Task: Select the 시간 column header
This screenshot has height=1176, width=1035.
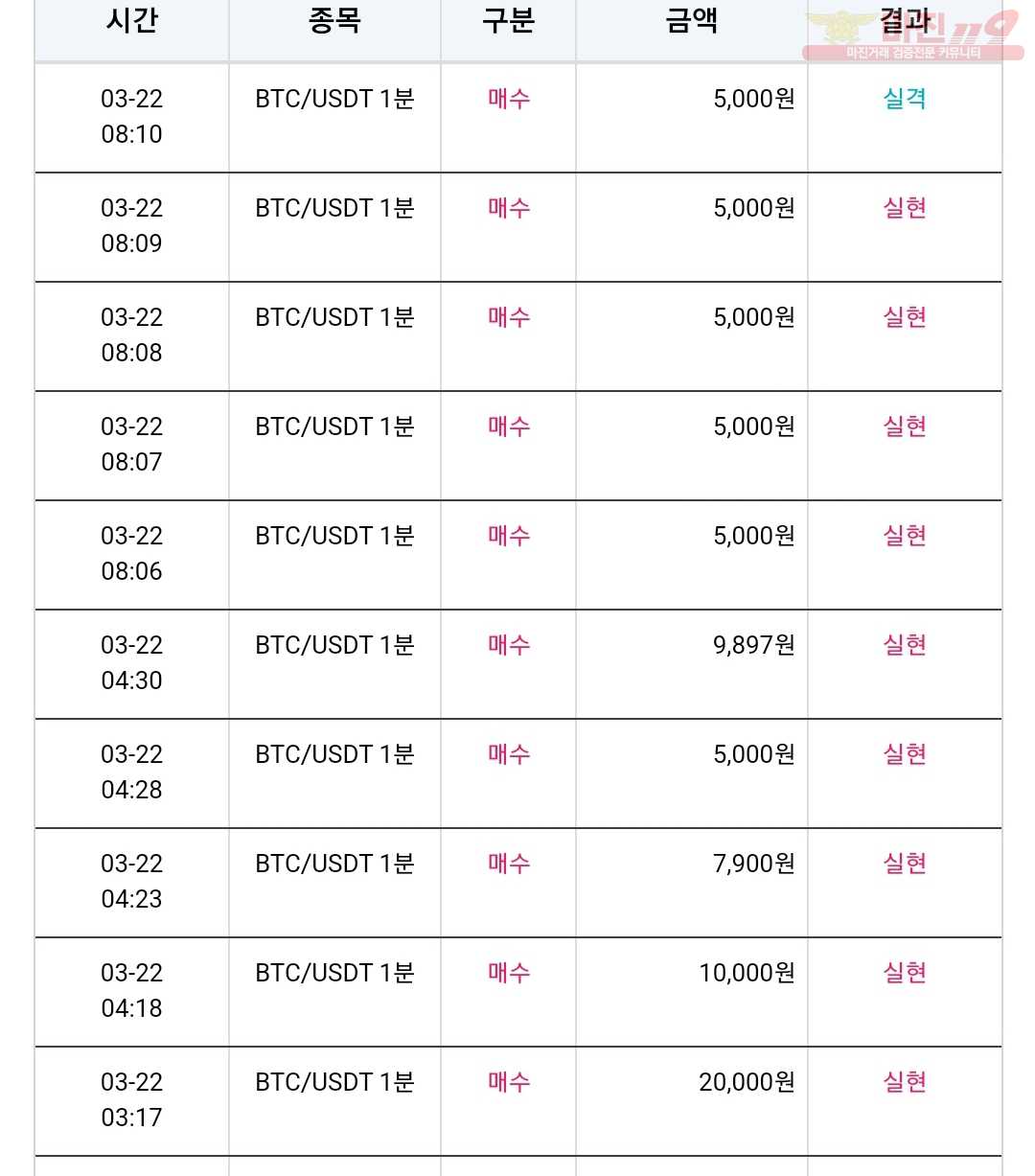Action: click(131, 21)
